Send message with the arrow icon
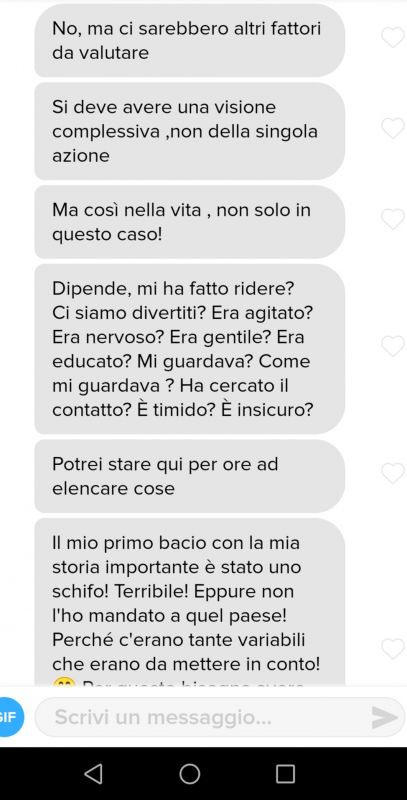The image size is (407, 800). coord(385,717)
